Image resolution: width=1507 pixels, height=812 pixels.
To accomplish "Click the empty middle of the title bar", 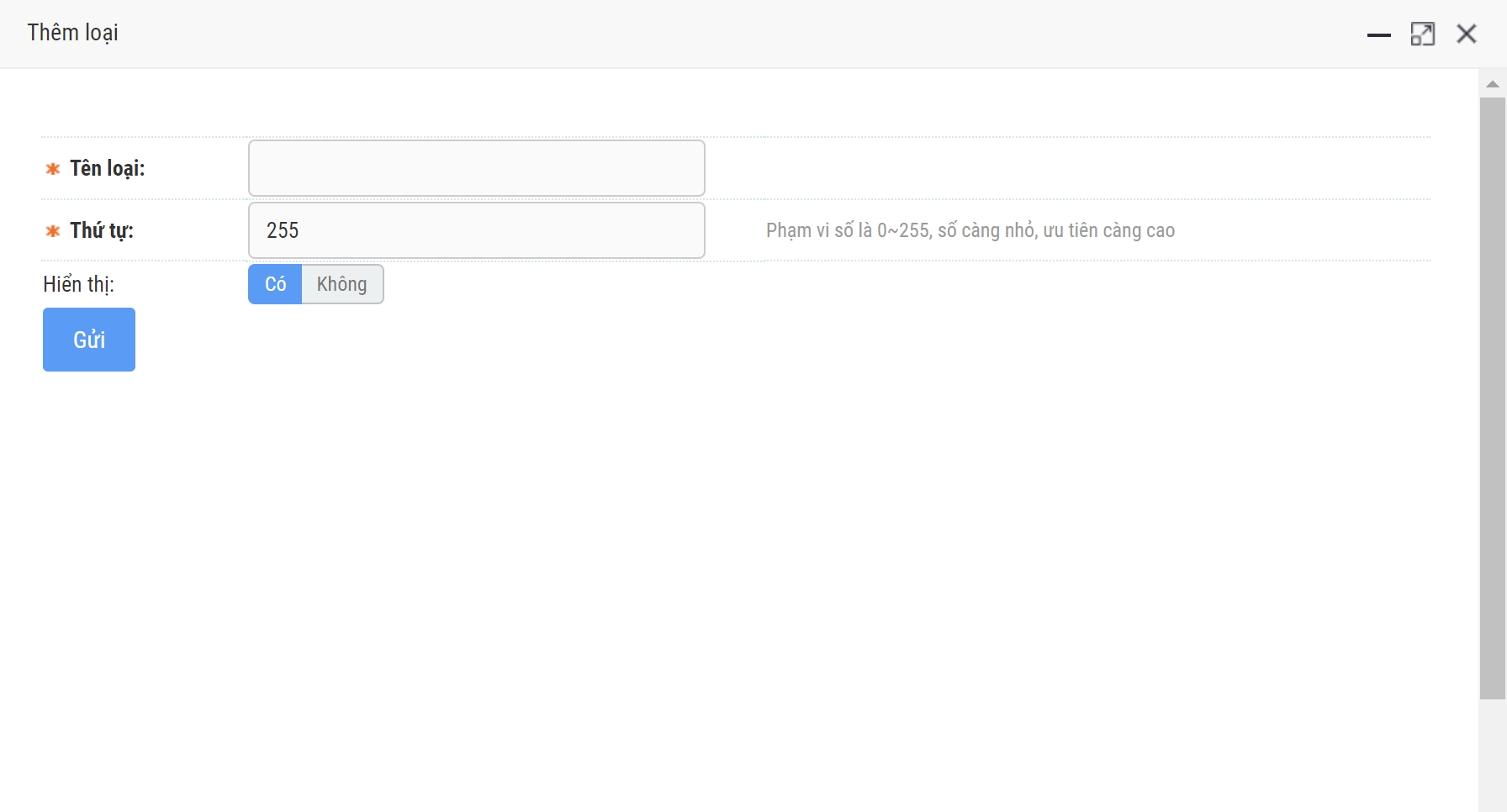I will tap(715, 34).
